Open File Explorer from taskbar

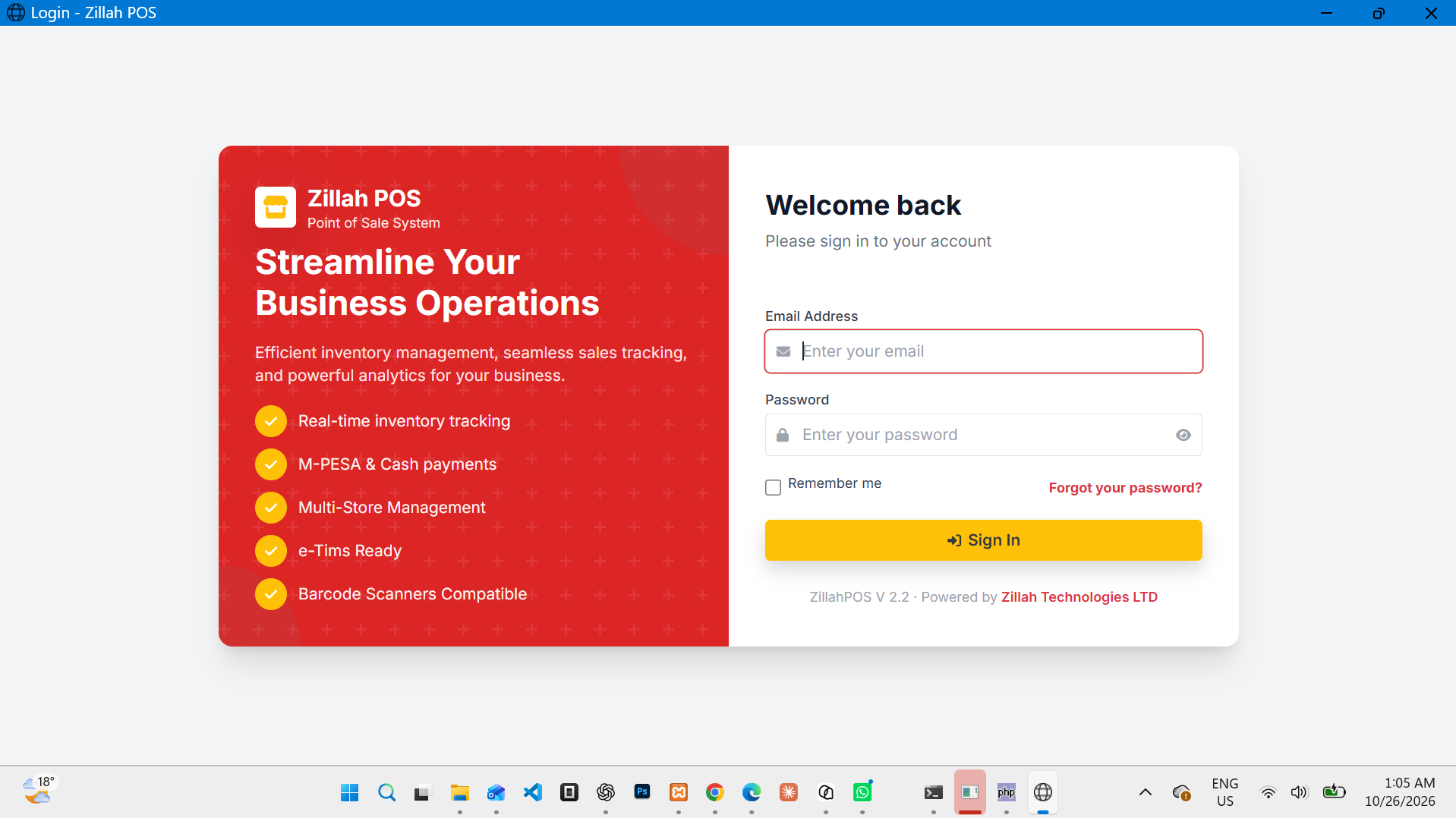click(x=459, y=793)
